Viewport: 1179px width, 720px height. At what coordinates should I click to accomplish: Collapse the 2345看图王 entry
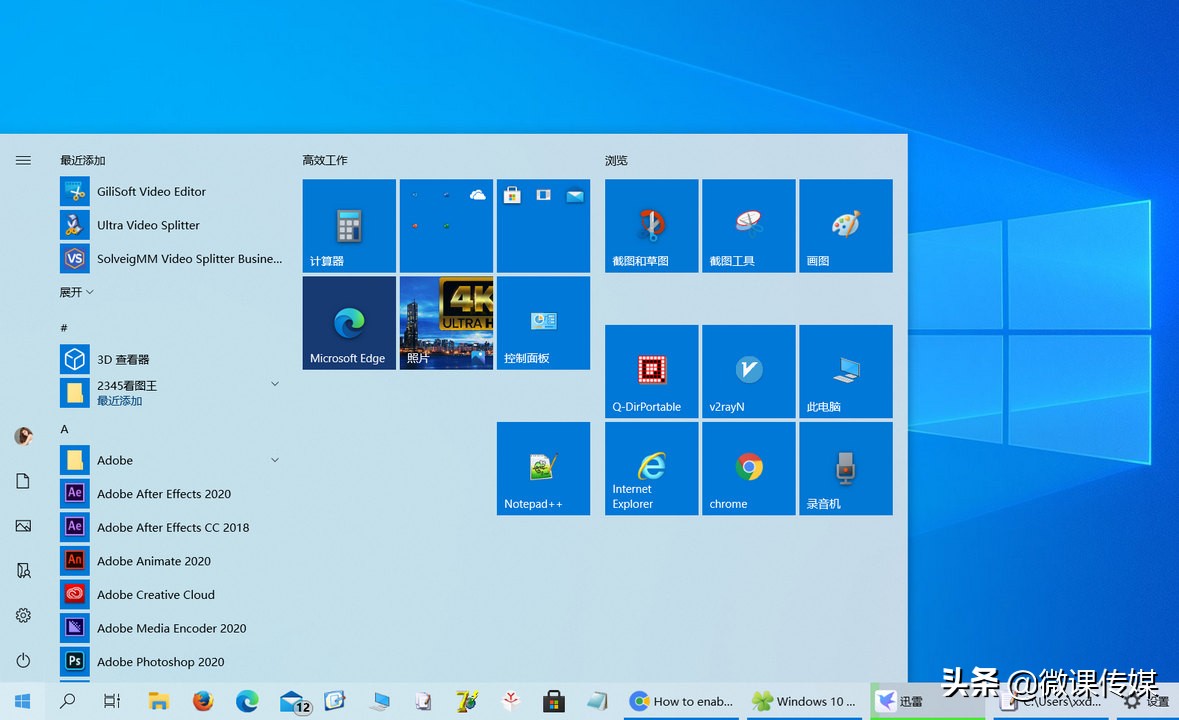(274, 384)
